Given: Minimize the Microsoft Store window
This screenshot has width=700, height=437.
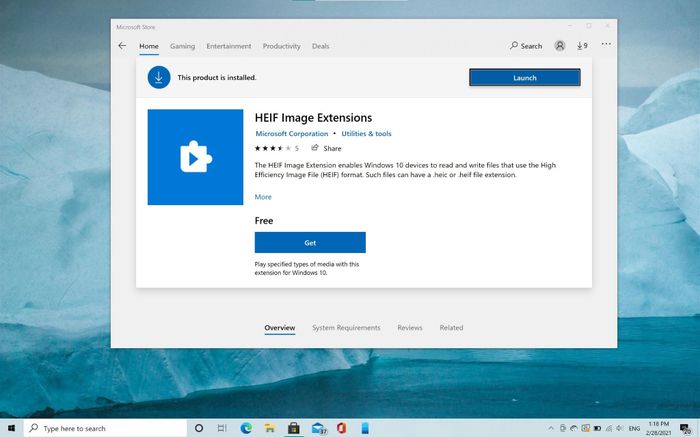Looking at the screenshot, I should point(571,26).
